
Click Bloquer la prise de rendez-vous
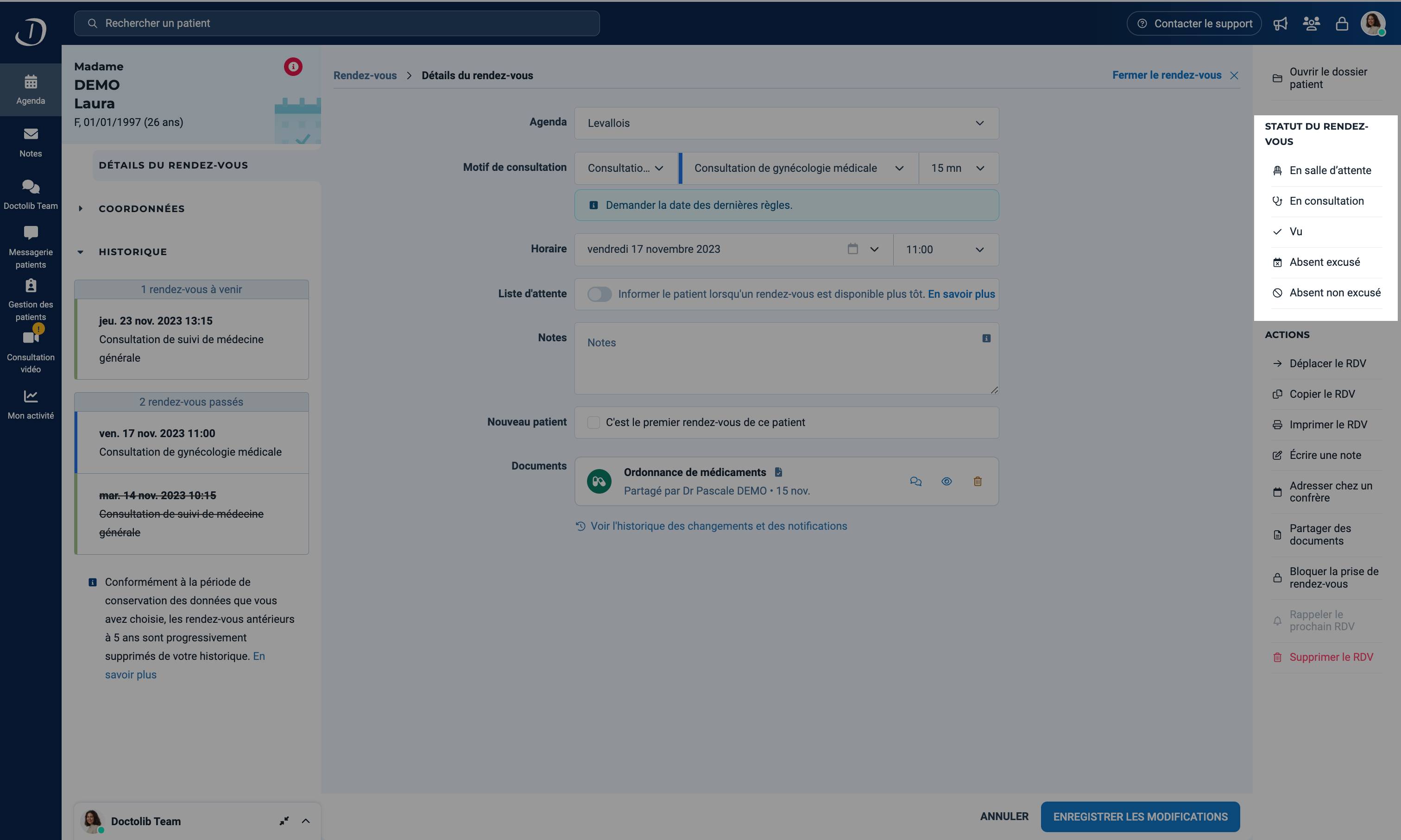[x=1327, y=577]
